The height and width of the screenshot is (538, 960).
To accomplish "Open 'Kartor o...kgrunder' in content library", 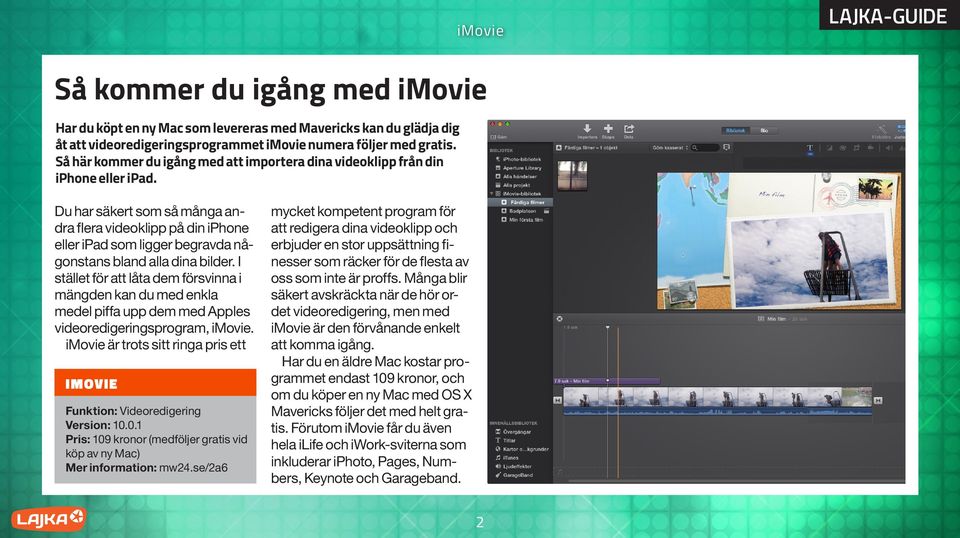I will click(x=522, y=449).
